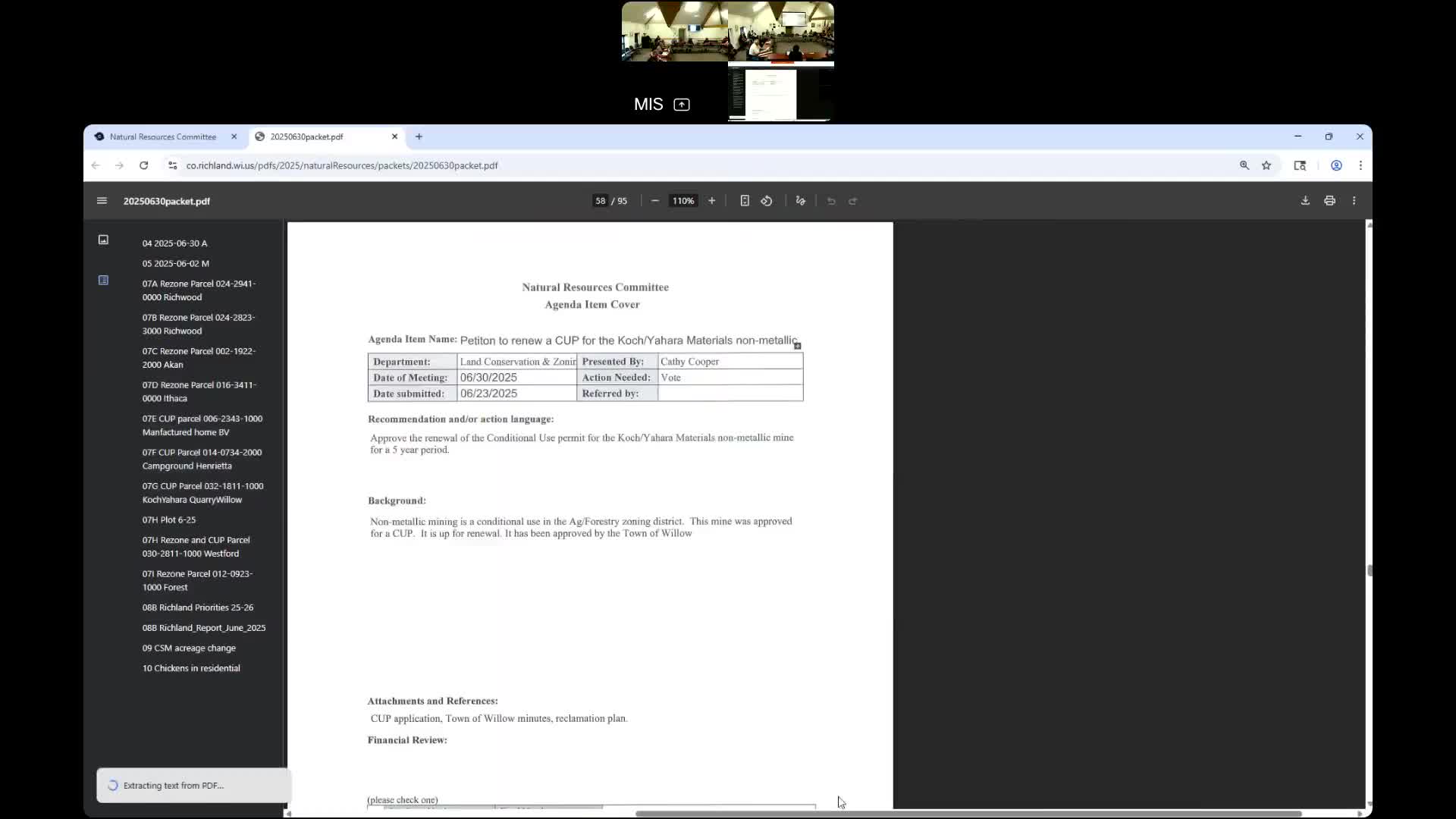Toggle the PDF sidebar with the menu icon
Viewport: 1456px width, 819px height.
pyautogui.click(x=102, y=201)
